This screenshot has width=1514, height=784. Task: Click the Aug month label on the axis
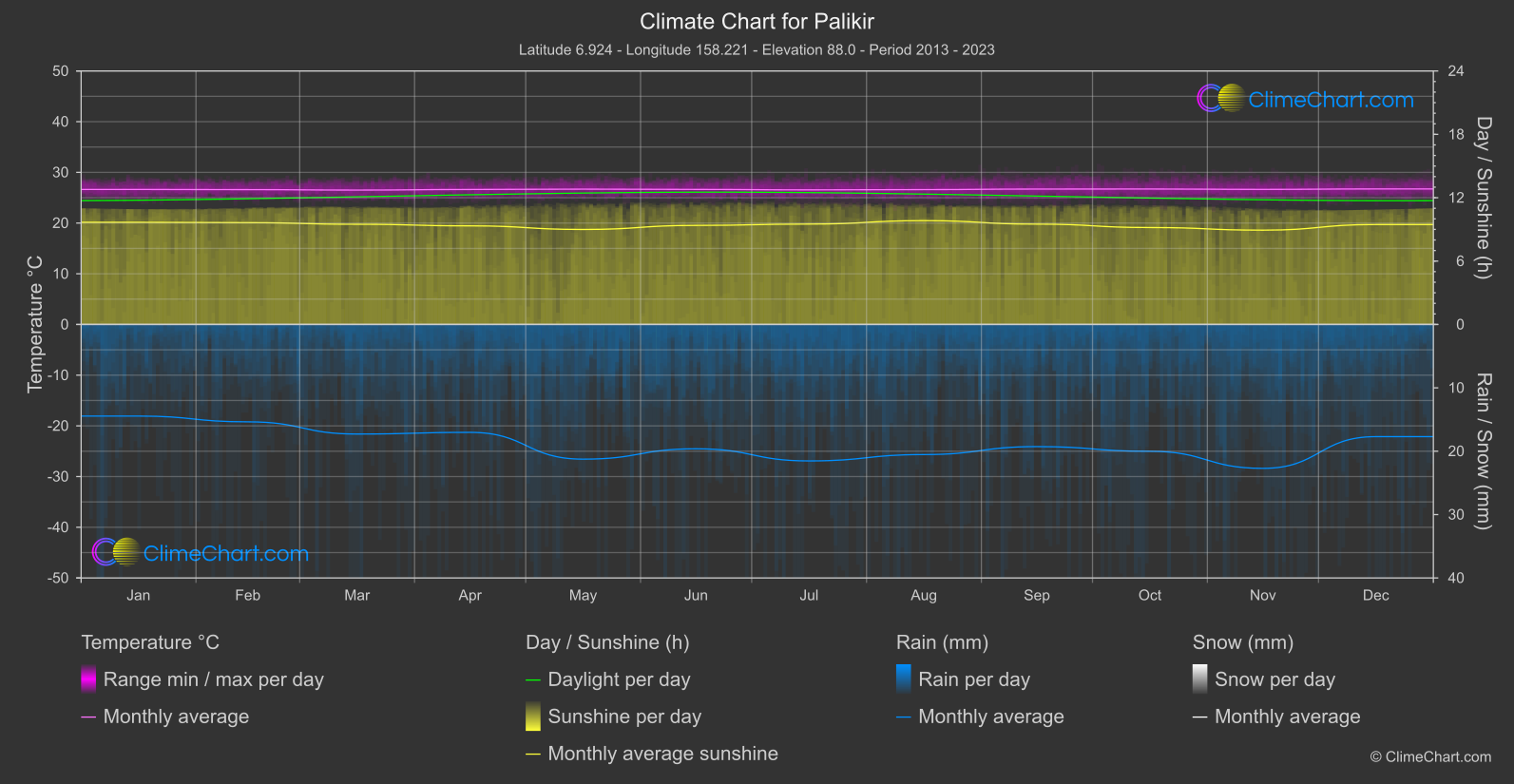[x=924, y=595]
